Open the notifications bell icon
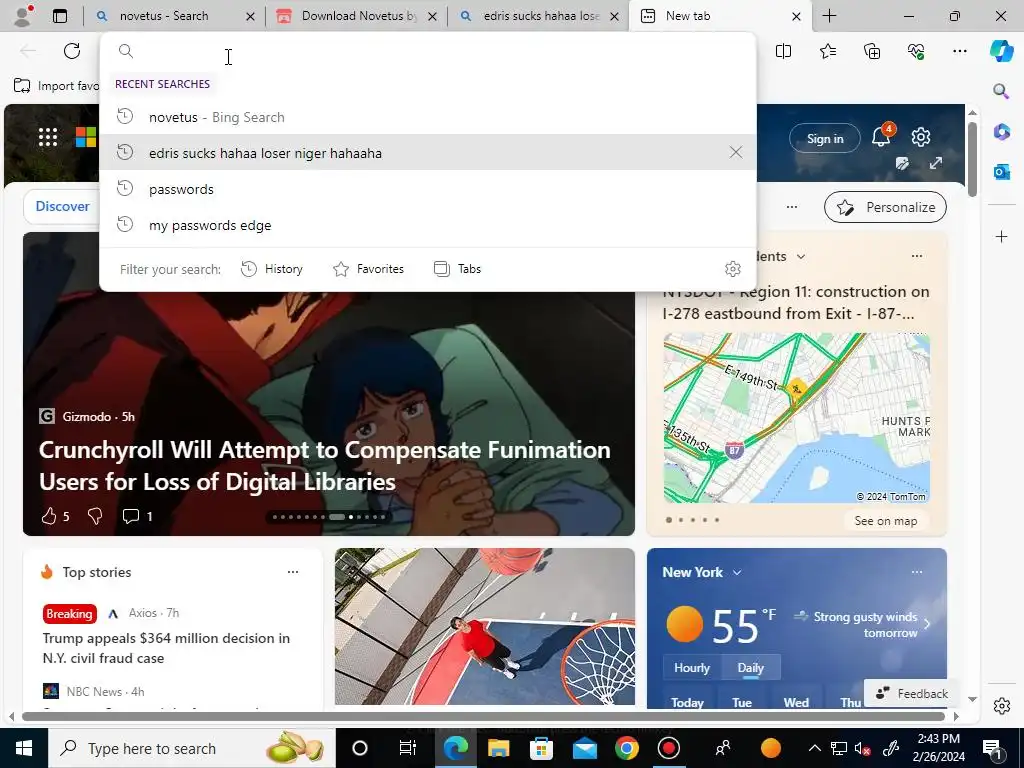Screen dimensions: 1024x768 tap(882, 136)
